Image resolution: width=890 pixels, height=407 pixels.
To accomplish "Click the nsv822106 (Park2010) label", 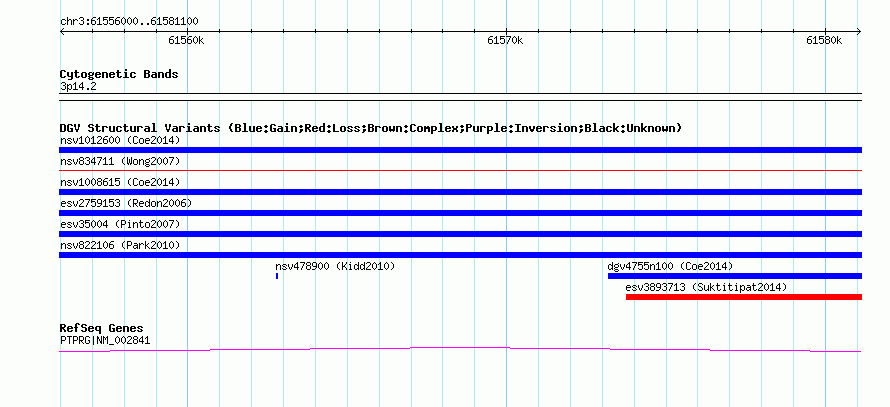I will (120, 245).
